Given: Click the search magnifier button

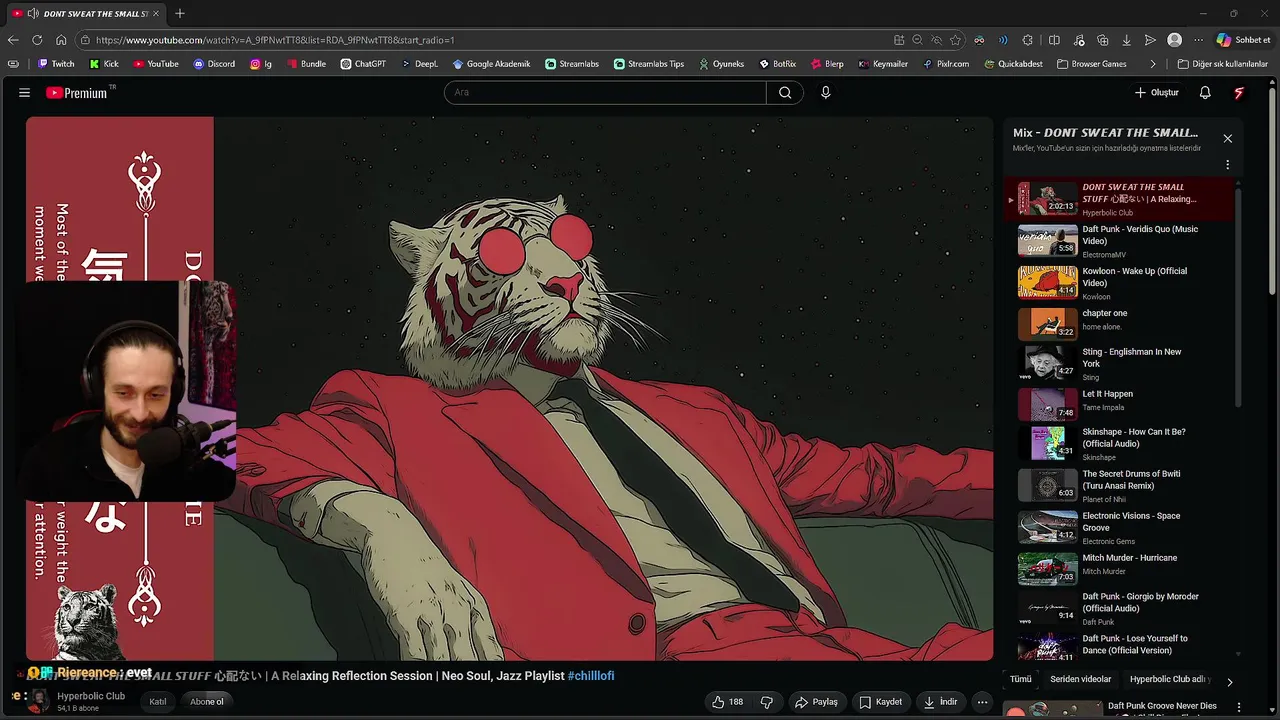Looking at the screenshot, I should pyautogui.click(x=785, y=92).
